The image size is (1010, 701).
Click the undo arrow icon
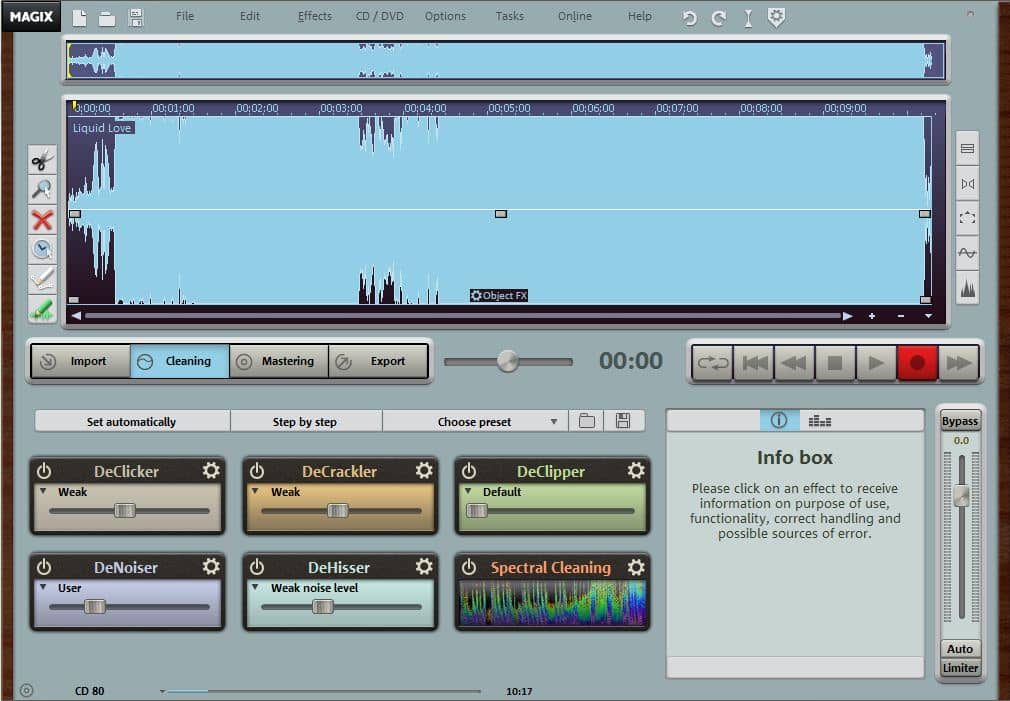689,18
